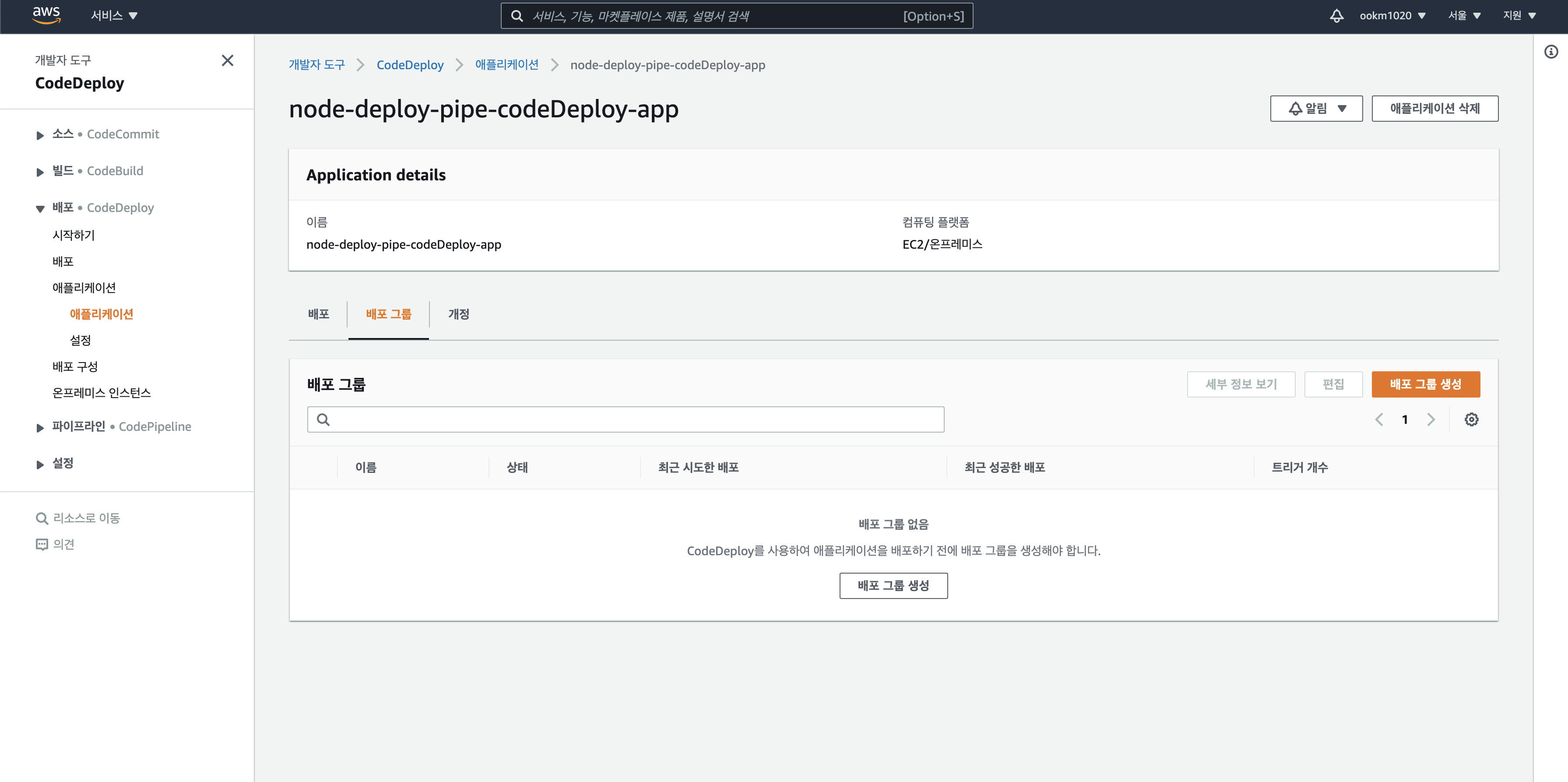Open the info panel icon at right edge
The image size is (1568, 782).
tap(1551, 52)
